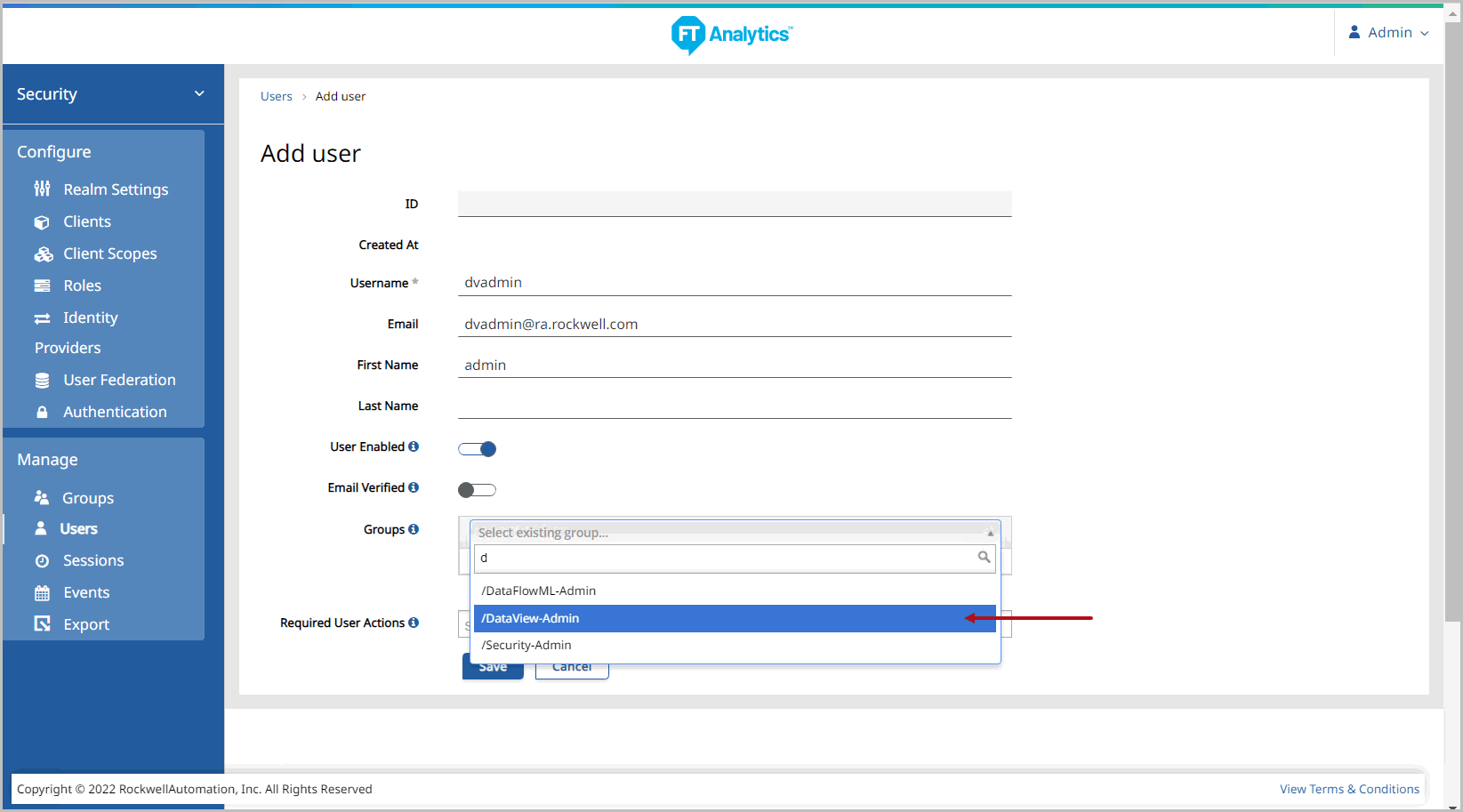Viewport: 1463px width, 812px height.
Task: Open User Federation menu item
Action: (119, 380)
